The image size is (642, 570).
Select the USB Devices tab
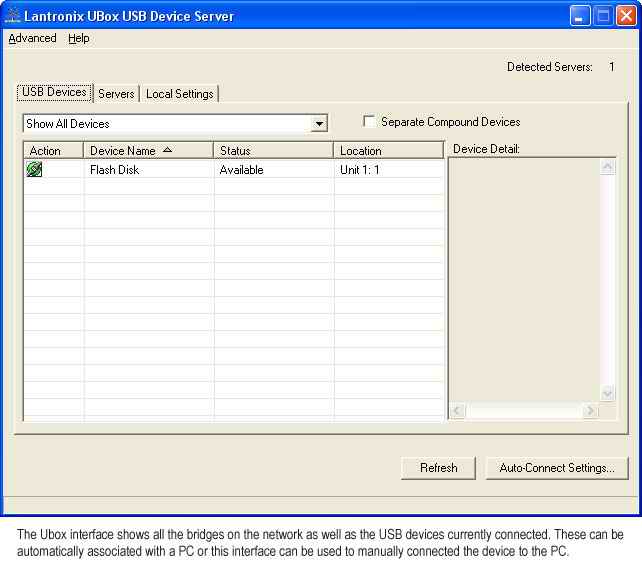(54, 92)
